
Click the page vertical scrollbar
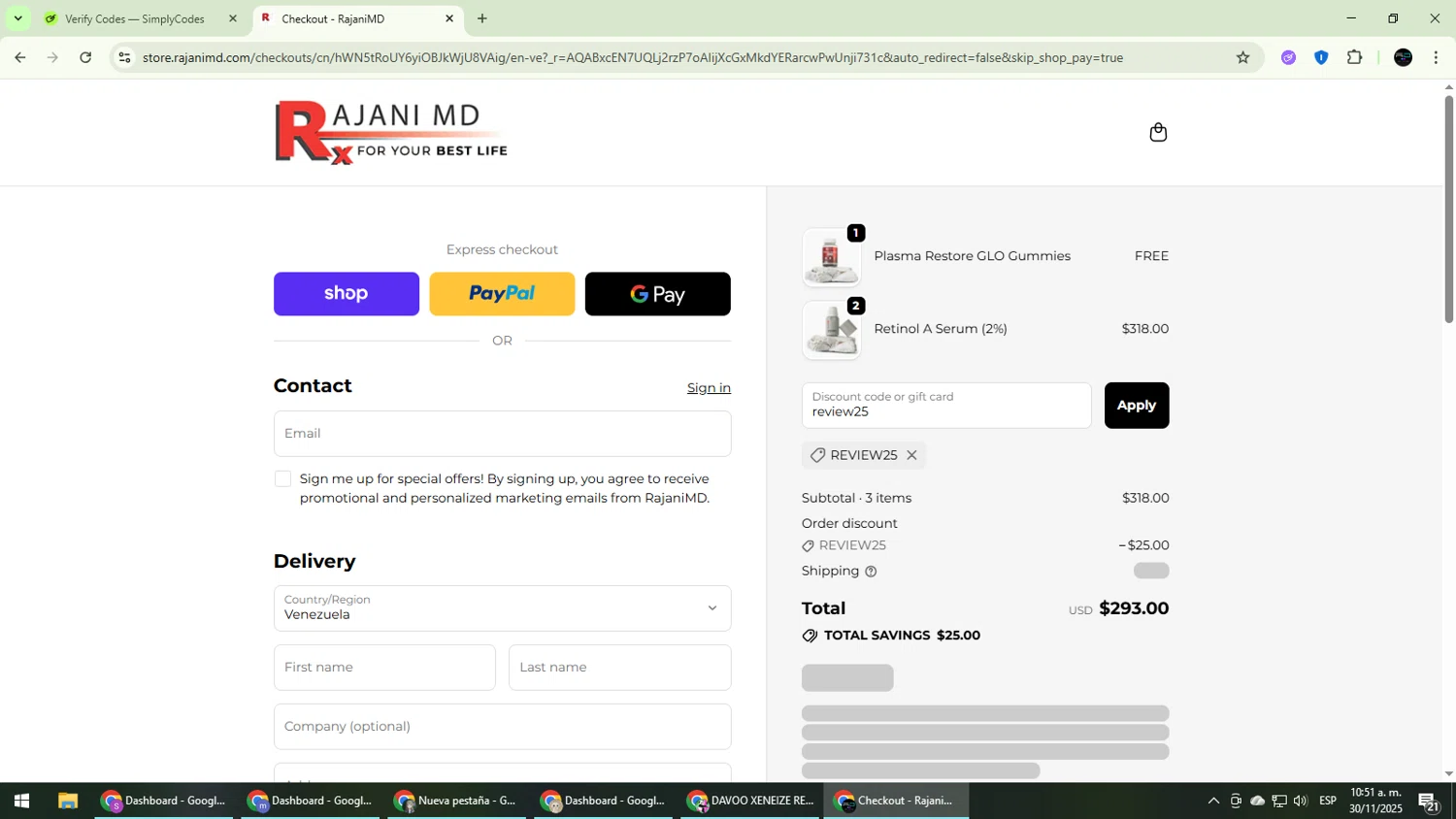1449,208
